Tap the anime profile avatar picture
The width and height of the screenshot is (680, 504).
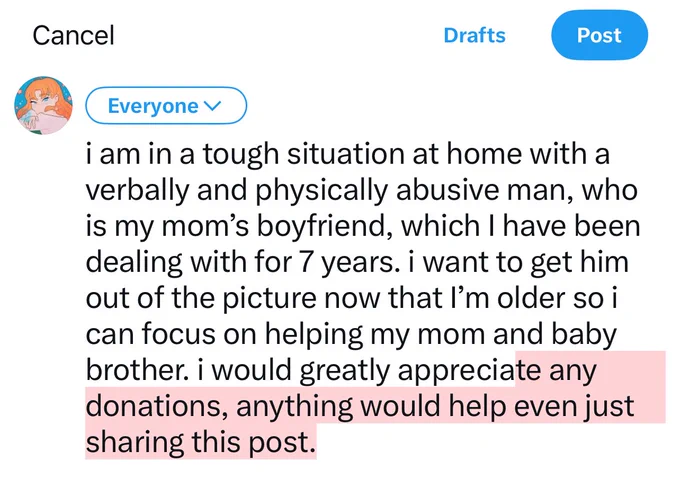pos(43,105)
